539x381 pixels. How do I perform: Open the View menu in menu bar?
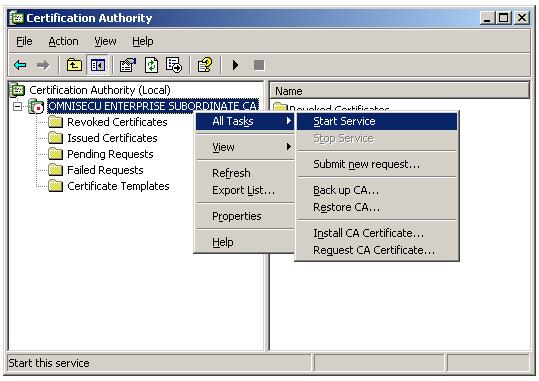pyautogui.click(x=105, y=41)
